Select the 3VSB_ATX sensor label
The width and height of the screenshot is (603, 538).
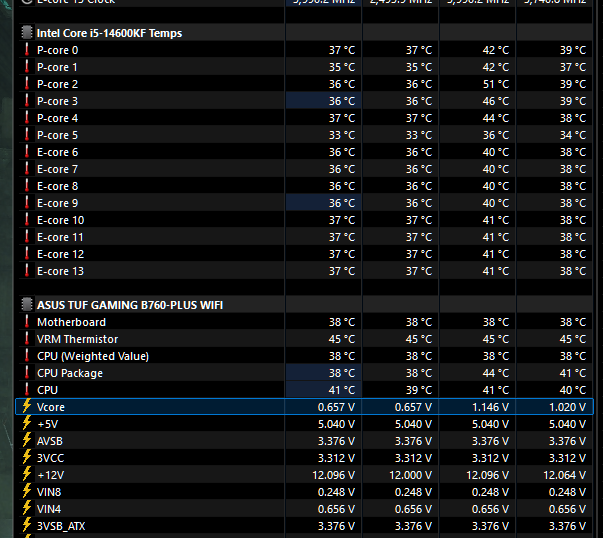click(x=61, y=526)
